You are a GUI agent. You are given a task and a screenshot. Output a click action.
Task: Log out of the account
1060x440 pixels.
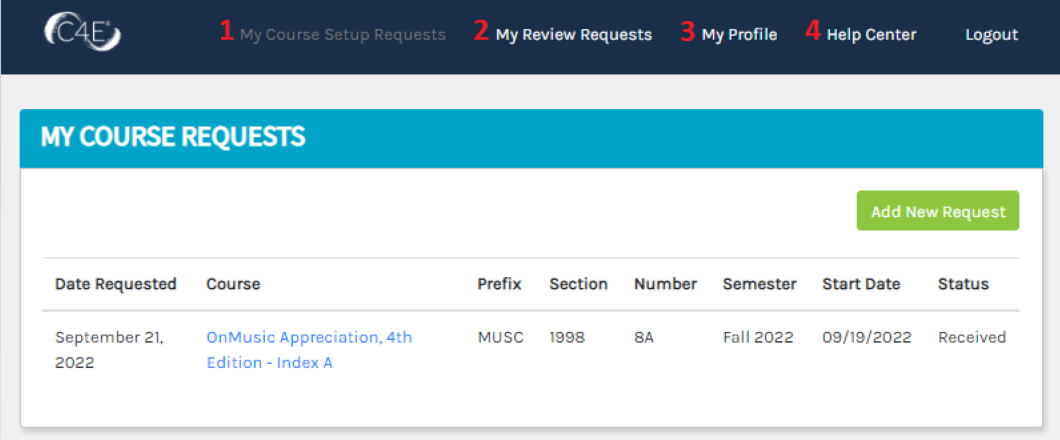991,34
